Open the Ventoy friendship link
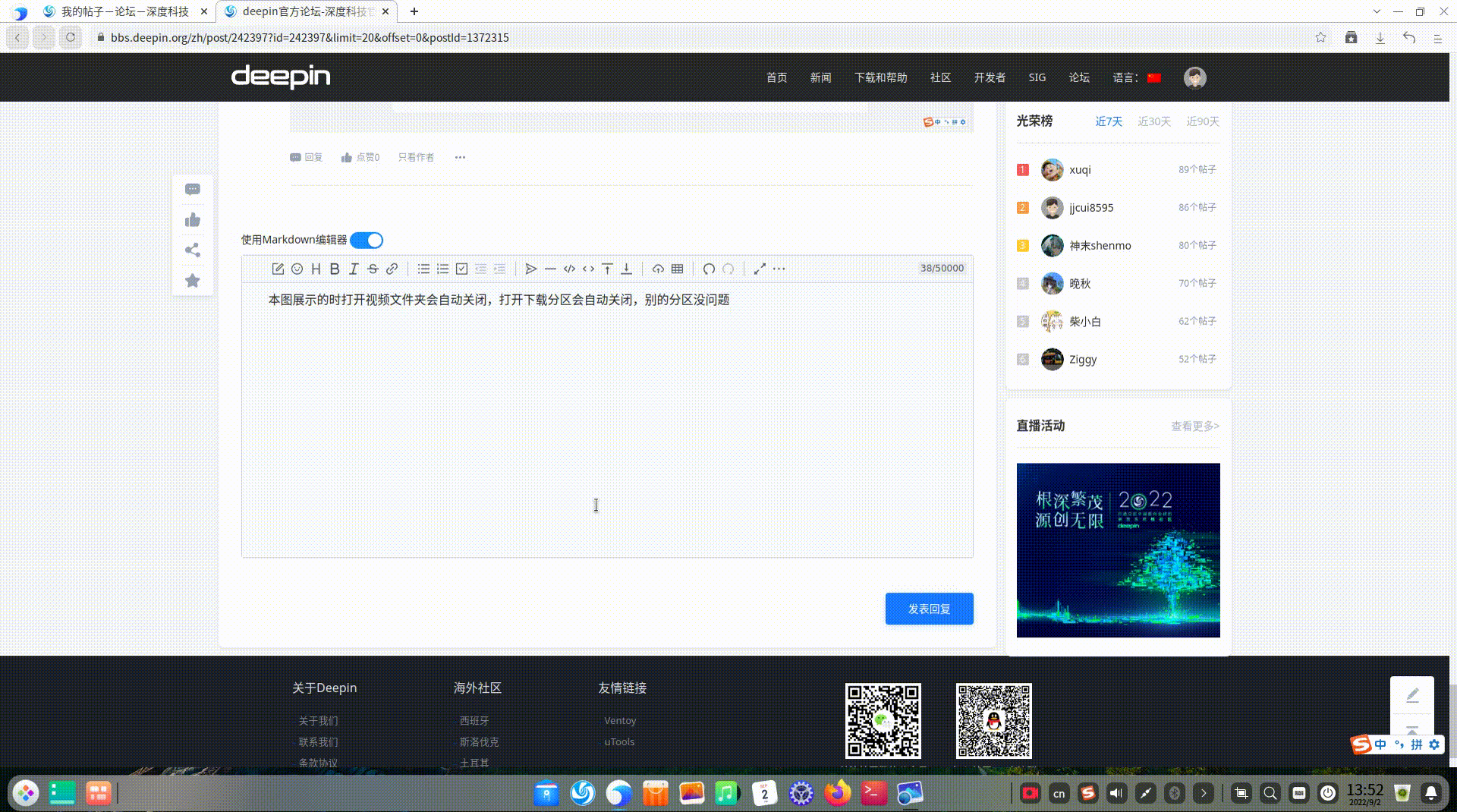The width and height of the screenshot is (1457, 812). point(620,720)
